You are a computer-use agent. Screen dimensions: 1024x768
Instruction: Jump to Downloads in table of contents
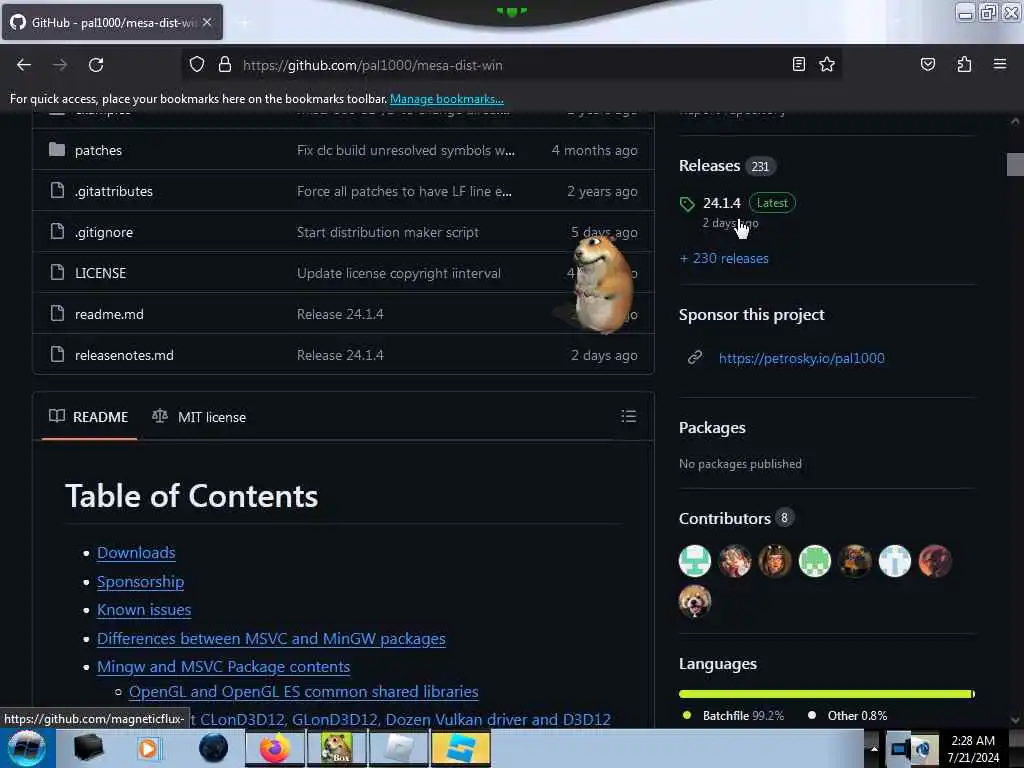click(136, 552)
